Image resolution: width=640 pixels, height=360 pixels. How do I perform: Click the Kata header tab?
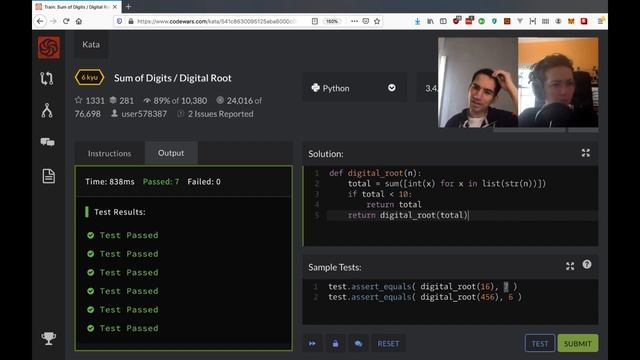91,44
